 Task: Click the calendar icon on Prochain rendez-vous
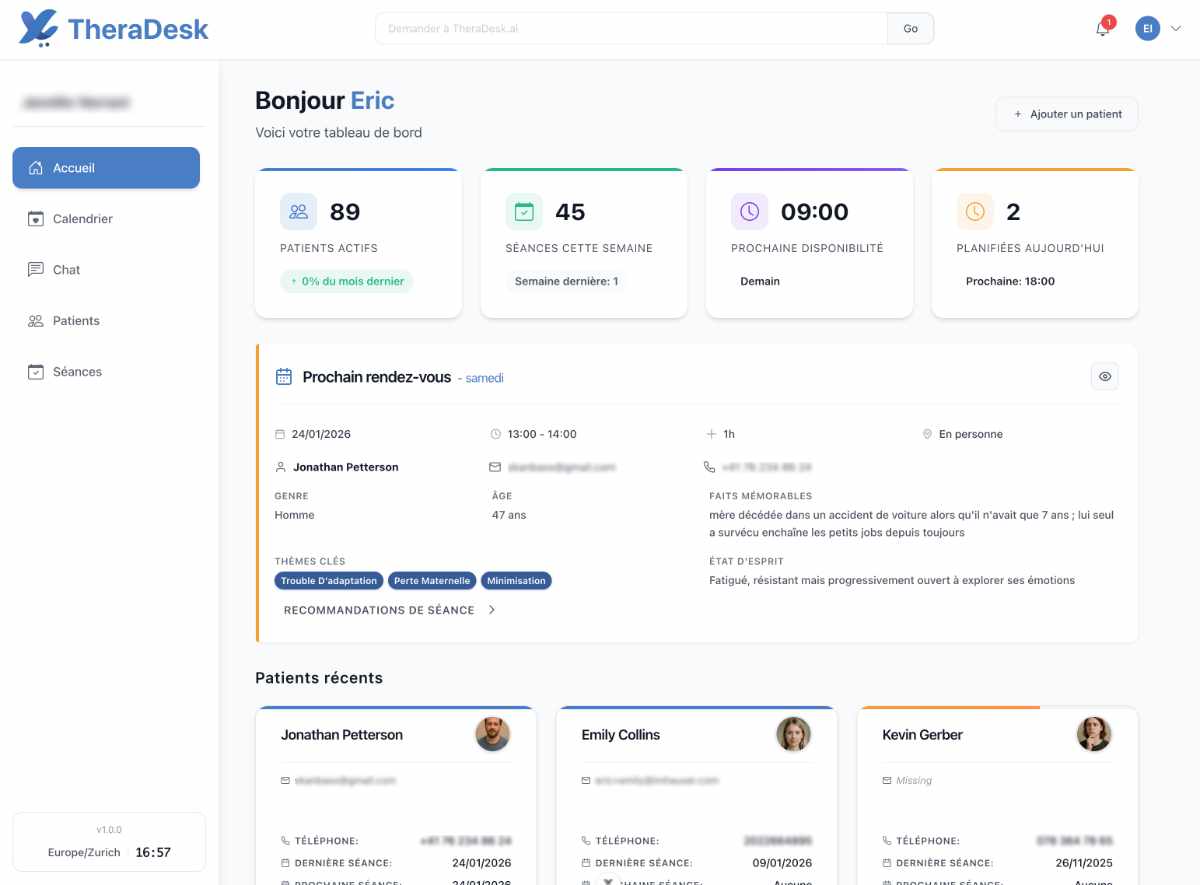tap(284, 376)
